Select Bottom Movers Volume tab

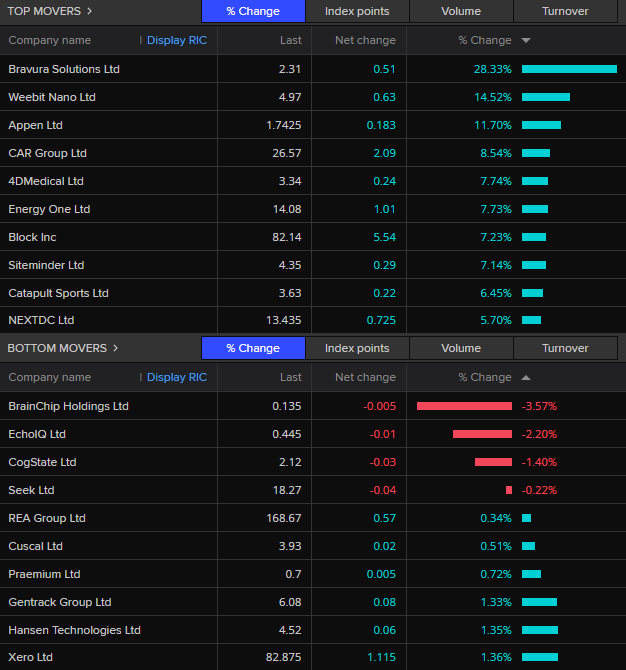[x=461, y=348]
